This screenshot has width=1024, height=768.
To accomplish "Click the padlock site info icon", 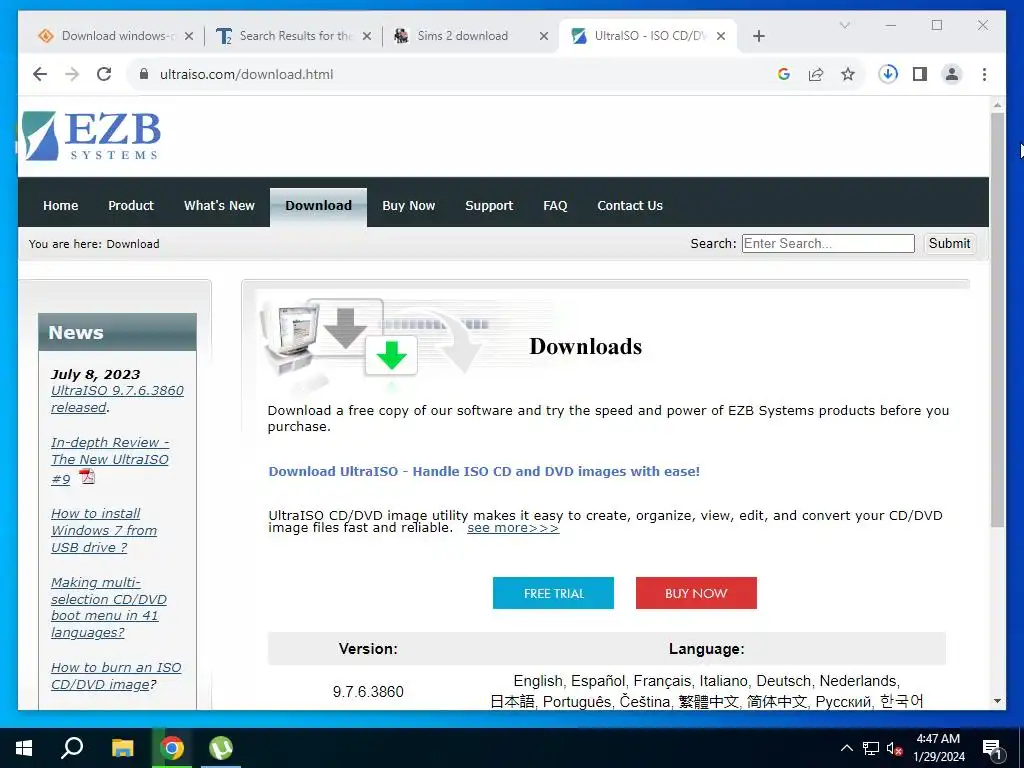I will coord(144,74).
